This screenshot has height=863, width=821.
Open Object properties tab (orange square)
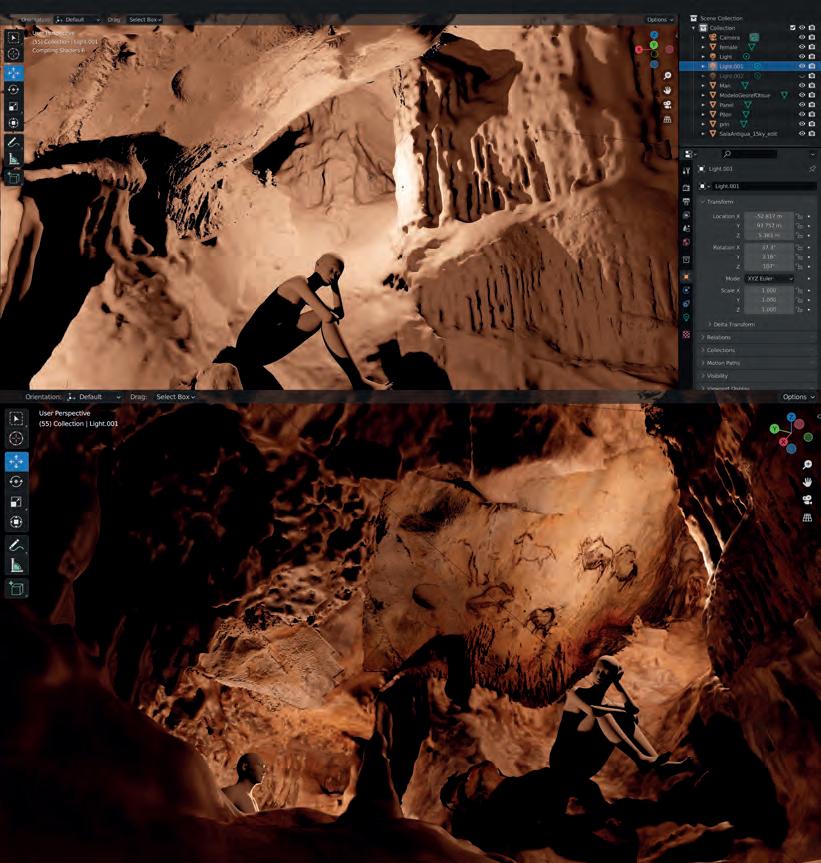pyautogui.click(x=686, y=277)
